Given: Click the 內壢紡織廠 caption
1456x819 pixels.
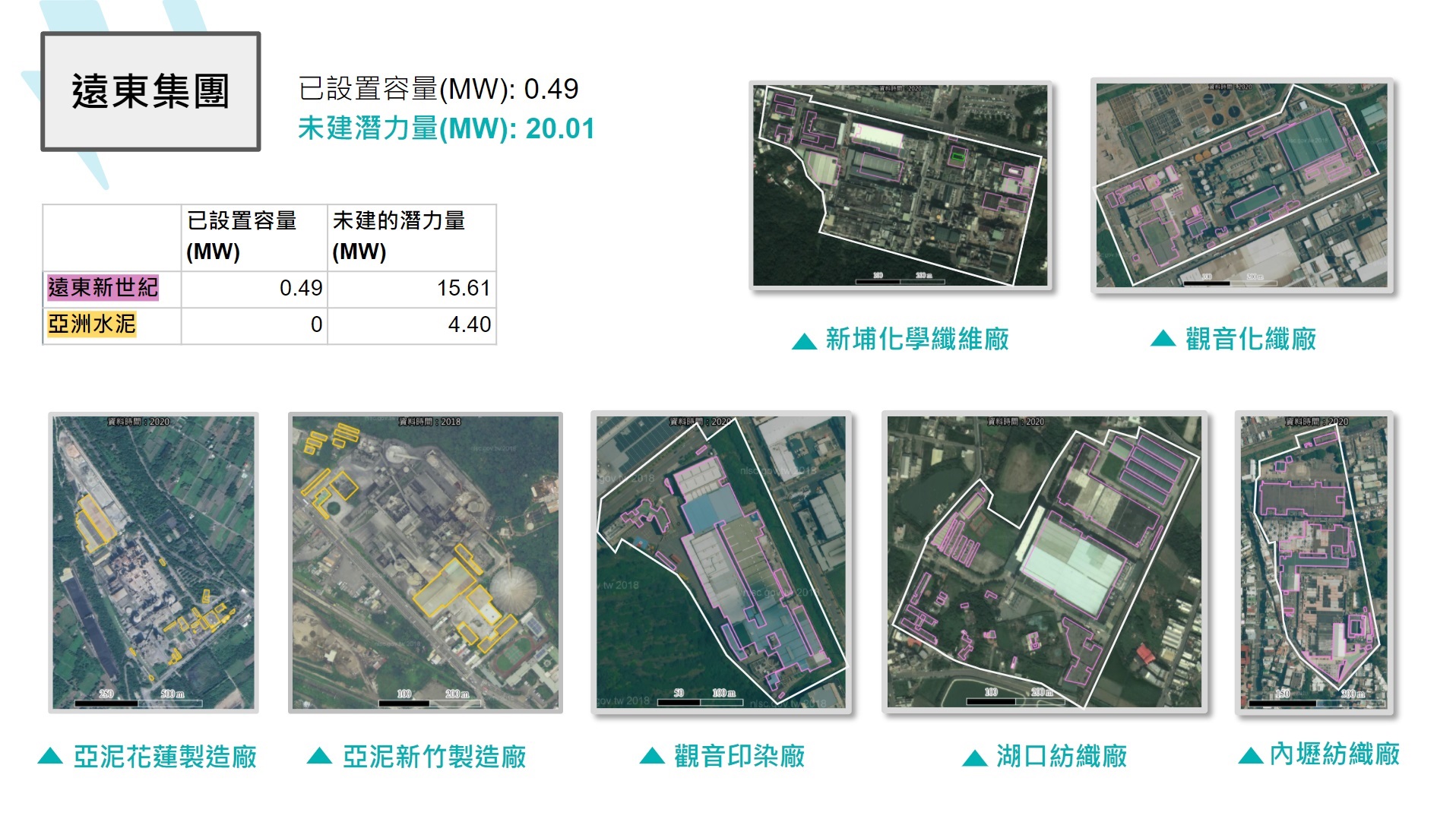Looking at the screenshot, I should (1334, 754).
